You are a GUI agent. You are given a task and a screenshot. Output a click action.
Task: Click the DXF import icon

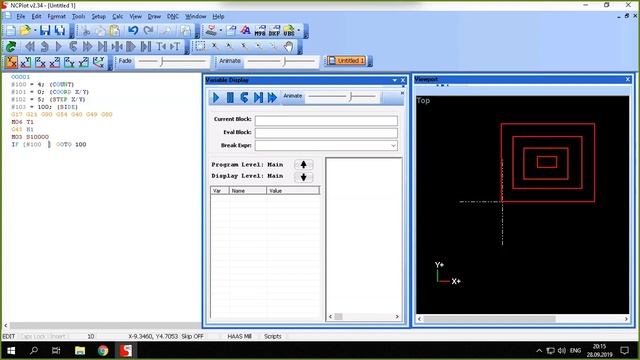tap(274, 31)
